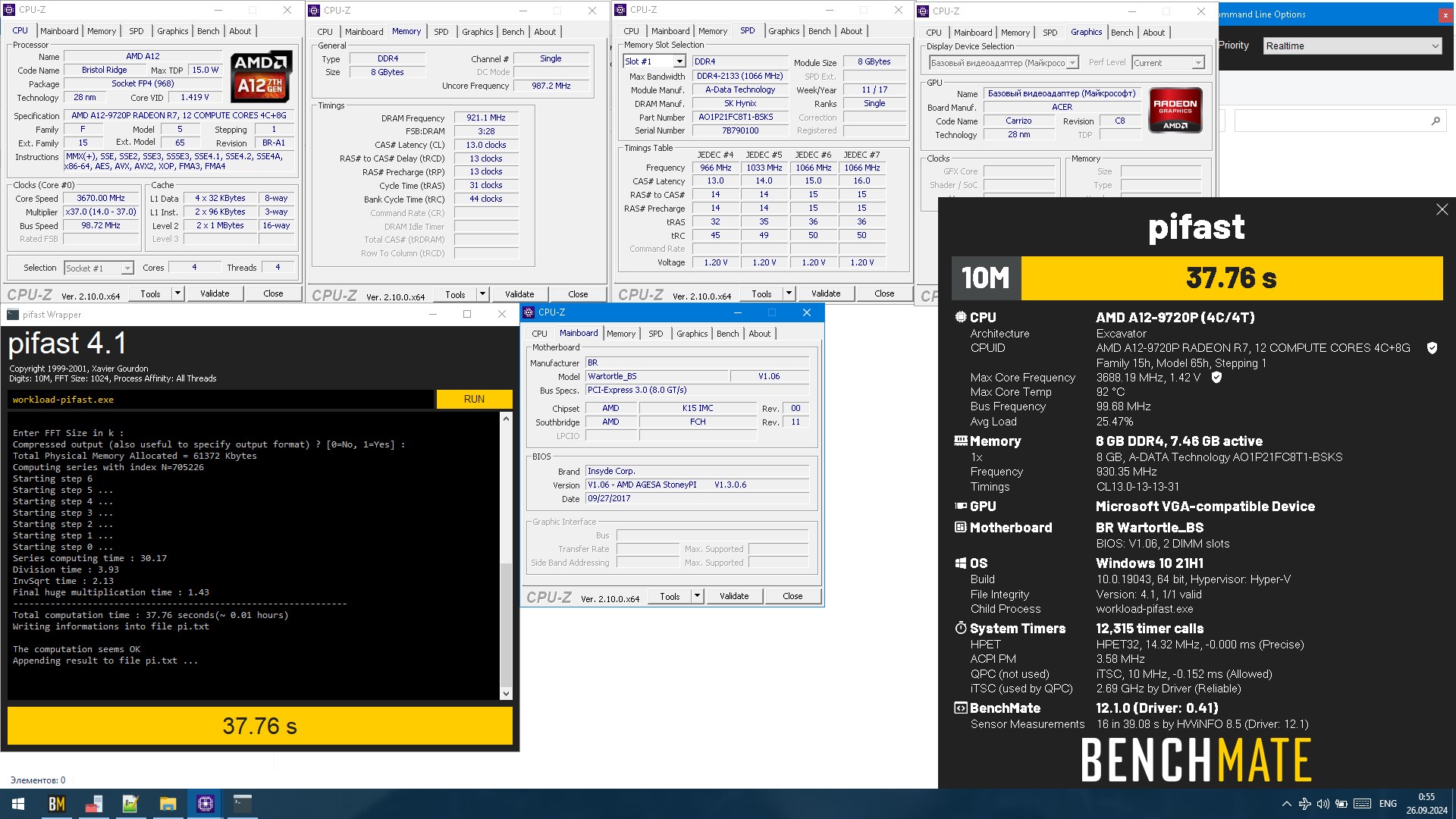Open the touch keyboard tray icon

click(1362, 804)
